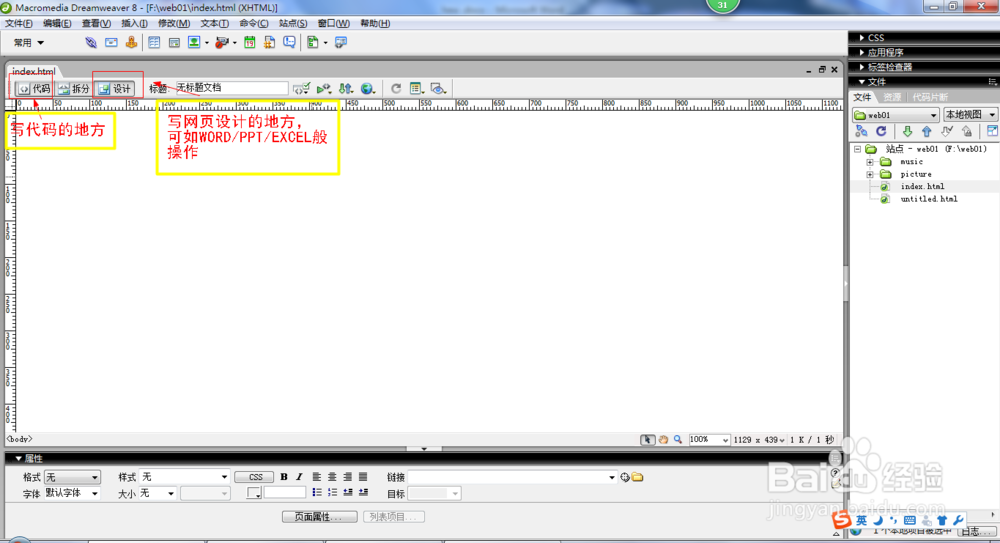Click the Expand Files panel icon
Screen dimensions: 1000x543
point(992,131)
